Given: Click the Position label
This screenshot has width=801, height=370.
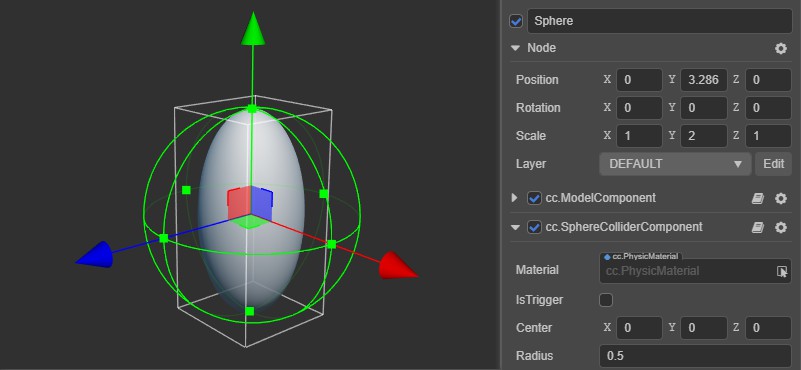Looking at the screenshot, I should coord(537,80).
